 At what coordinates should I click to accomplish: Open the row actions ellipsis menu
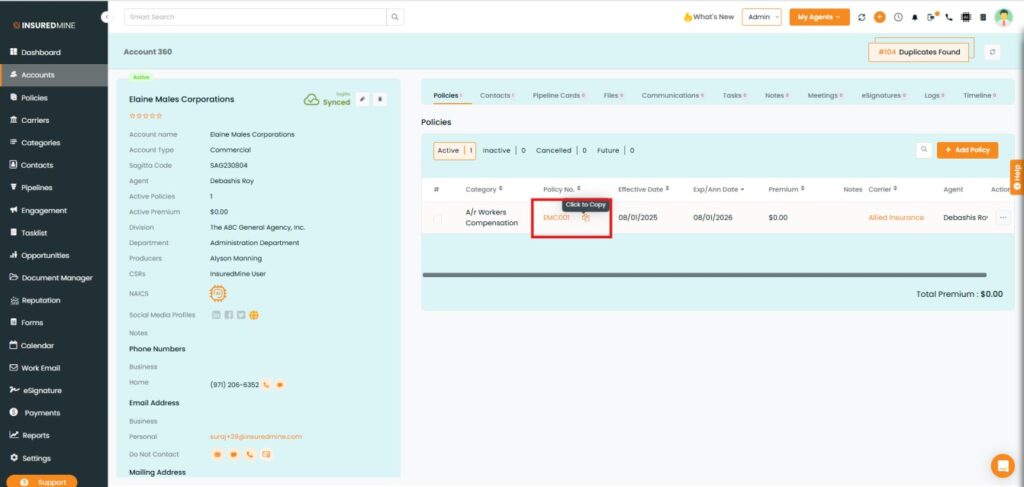pos(1002,217)
